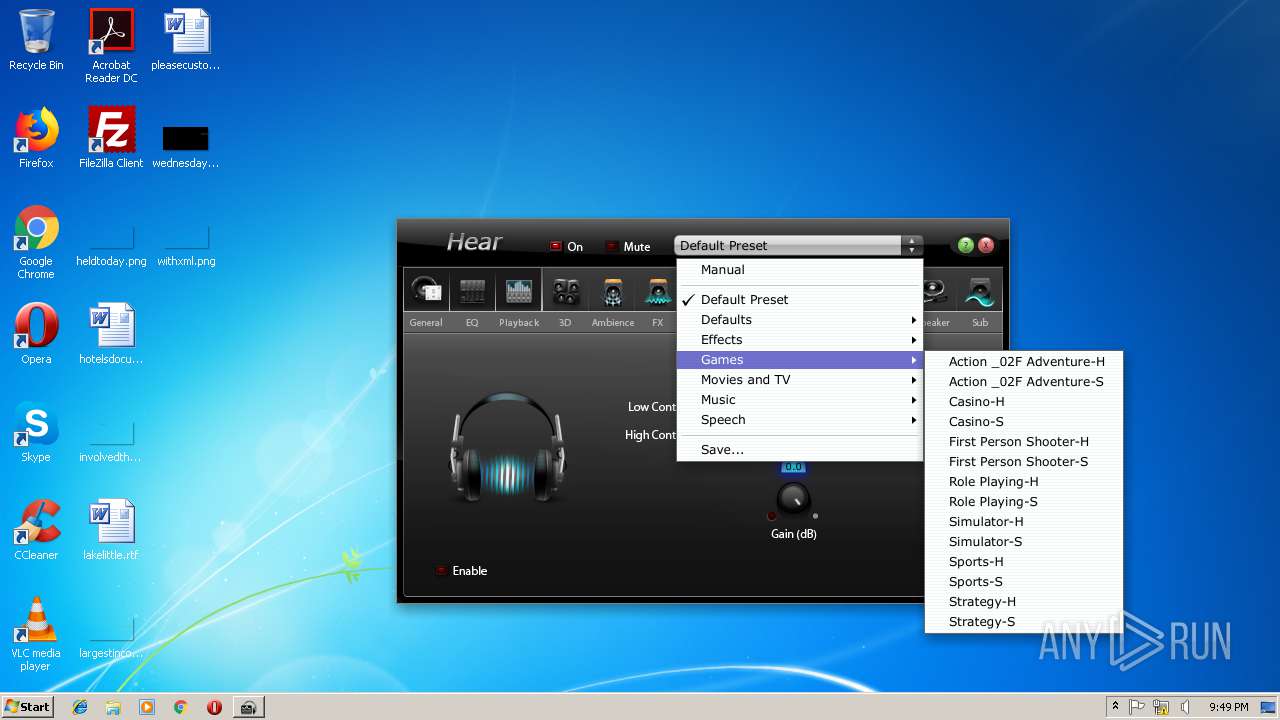Viewport: 1280px width, 720px height.
Task: Expand the Music submenu
Action: click(799, 400)
